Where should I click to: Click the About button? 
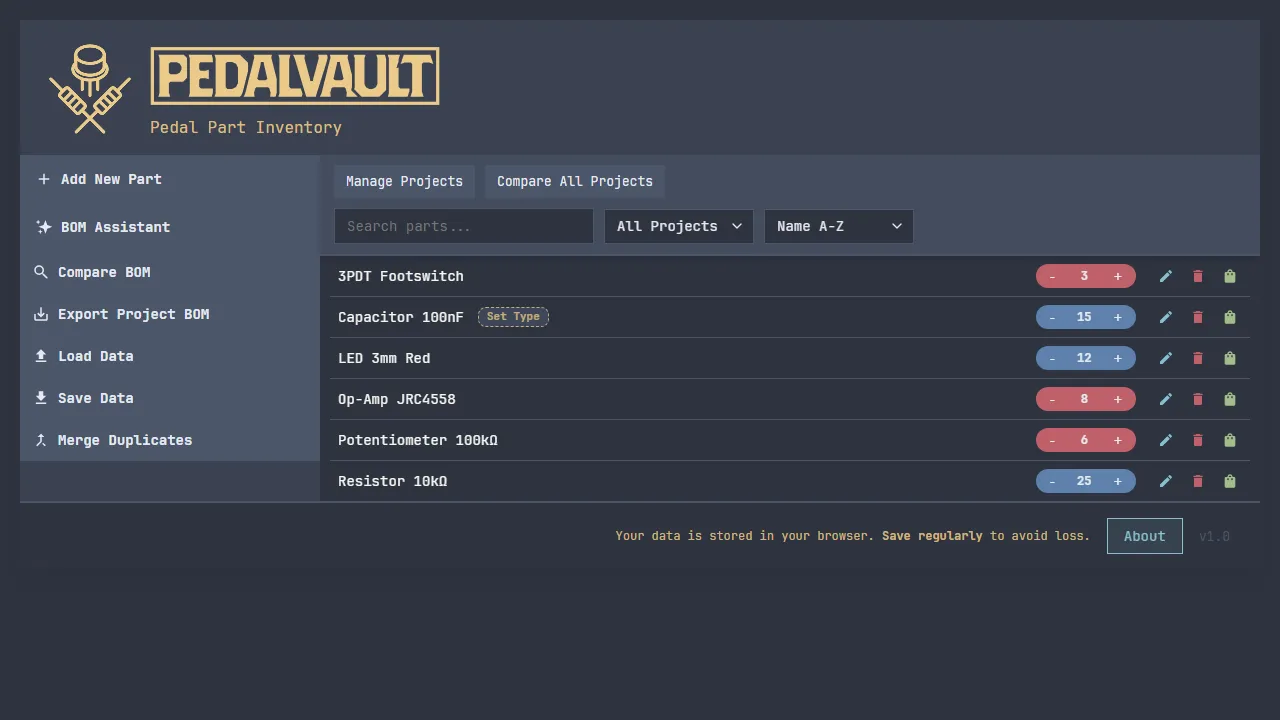click(1144, 536)
